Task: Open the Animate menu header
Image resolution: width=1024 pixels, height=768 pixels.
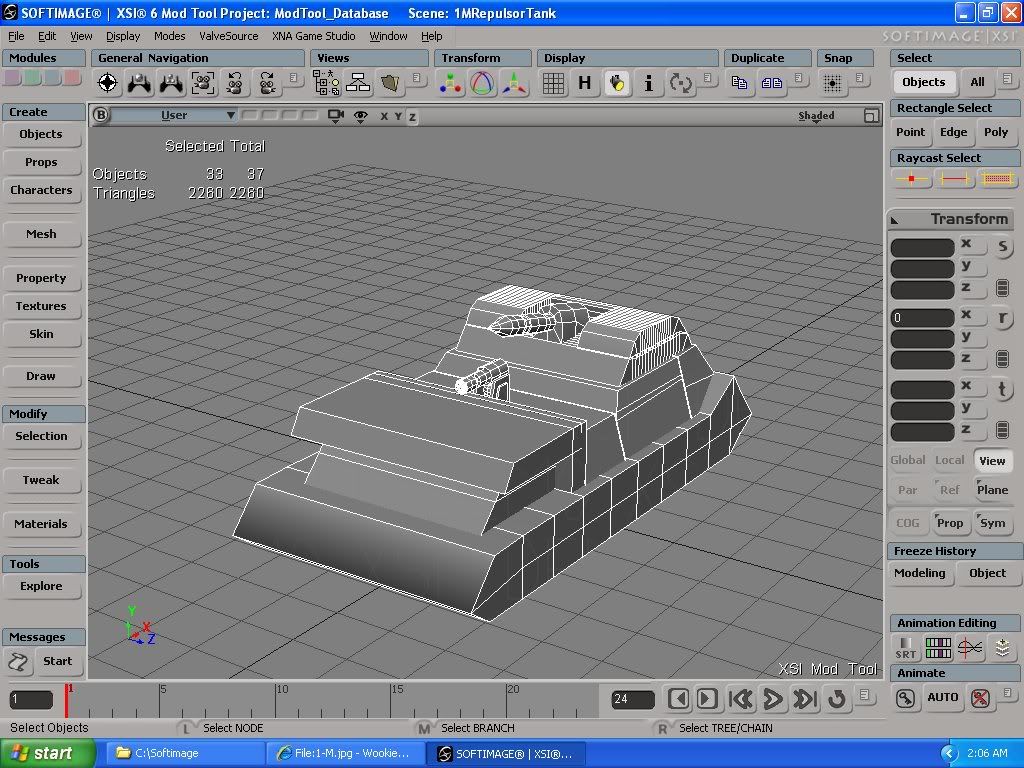Action: (x=954, y=673)
